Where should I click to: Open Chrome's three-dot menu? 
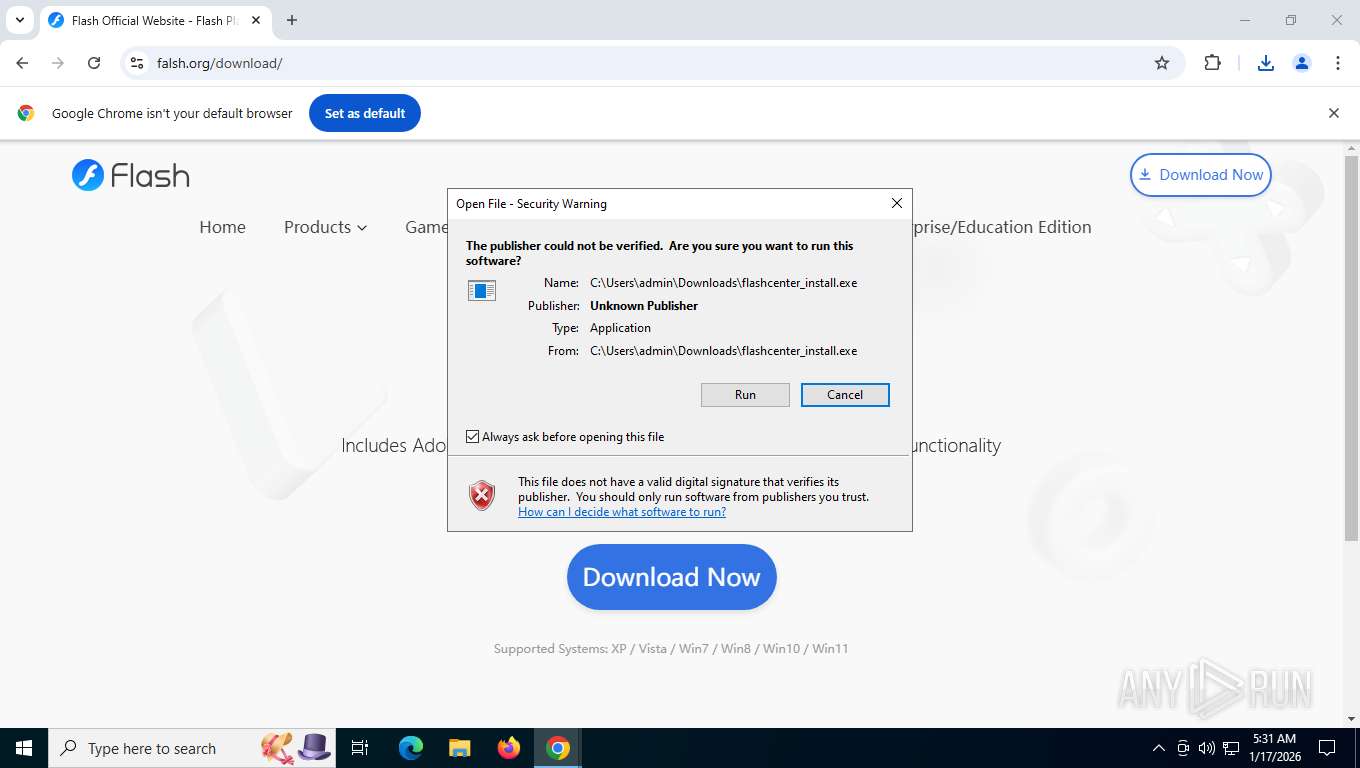tap(1338, 63)
